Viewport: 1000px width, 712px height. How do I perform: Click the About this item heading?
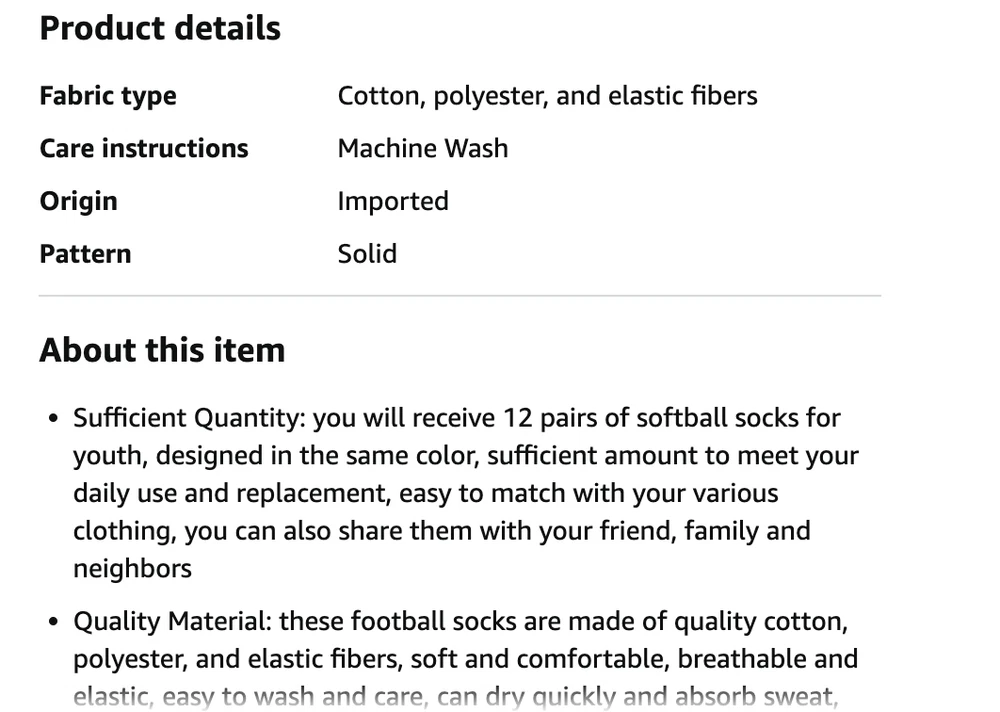pos(162,350)
